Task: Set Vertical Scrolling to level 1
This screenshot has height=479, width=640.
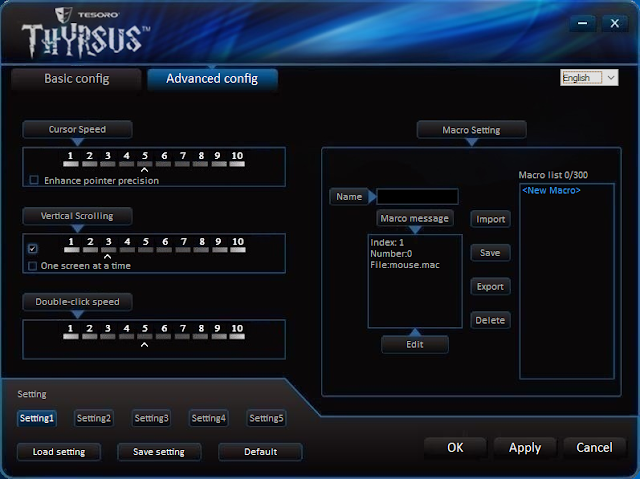Action: [71, 245]
